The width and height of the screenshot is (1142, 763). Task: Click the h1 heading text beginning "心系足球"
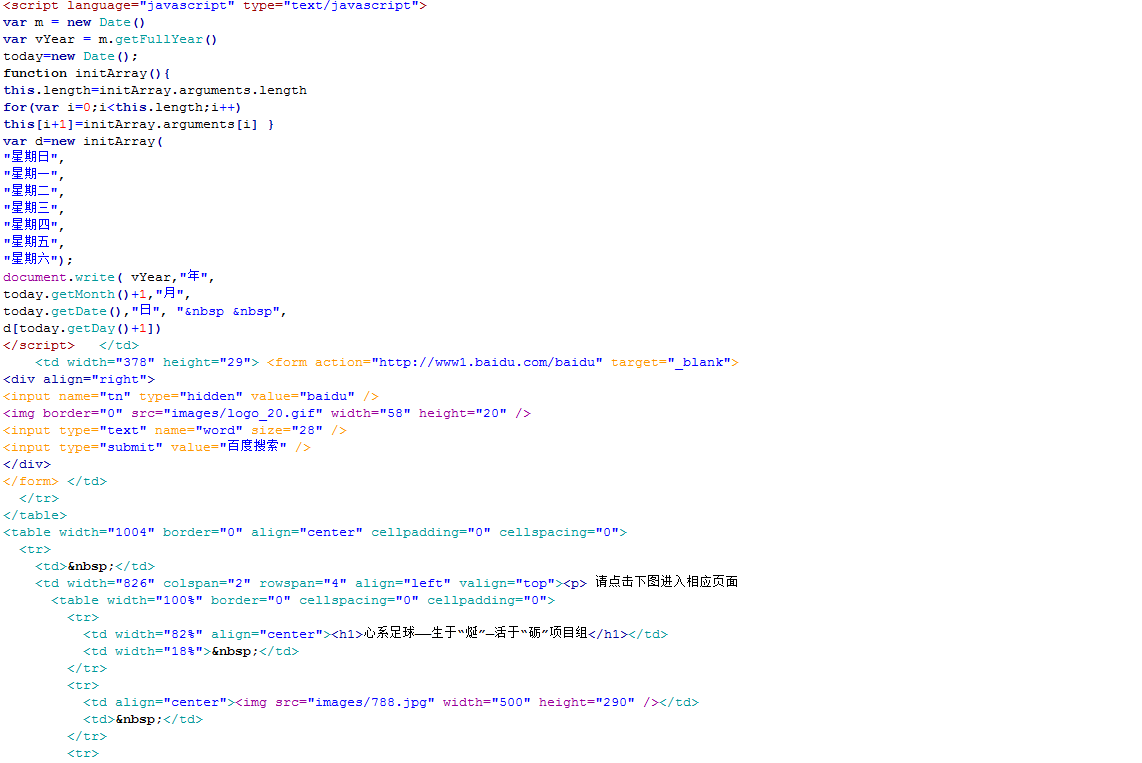[x=476, y=633]
